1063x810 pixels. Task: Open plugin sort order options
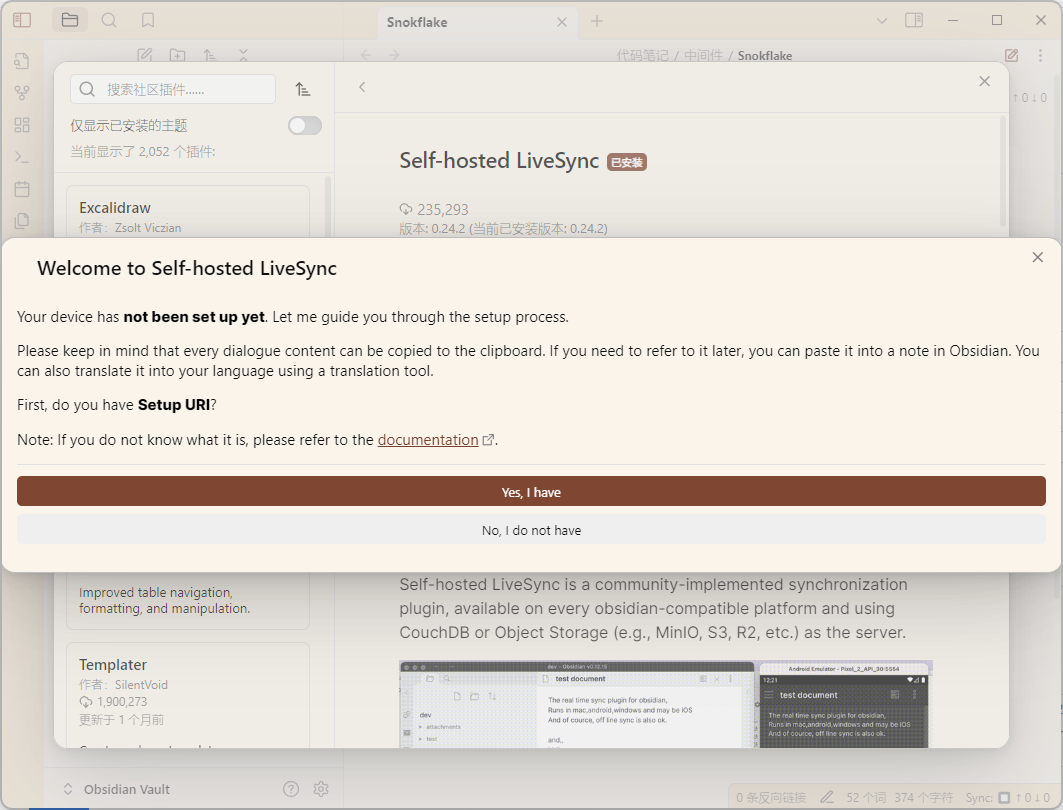coord(303,89)
